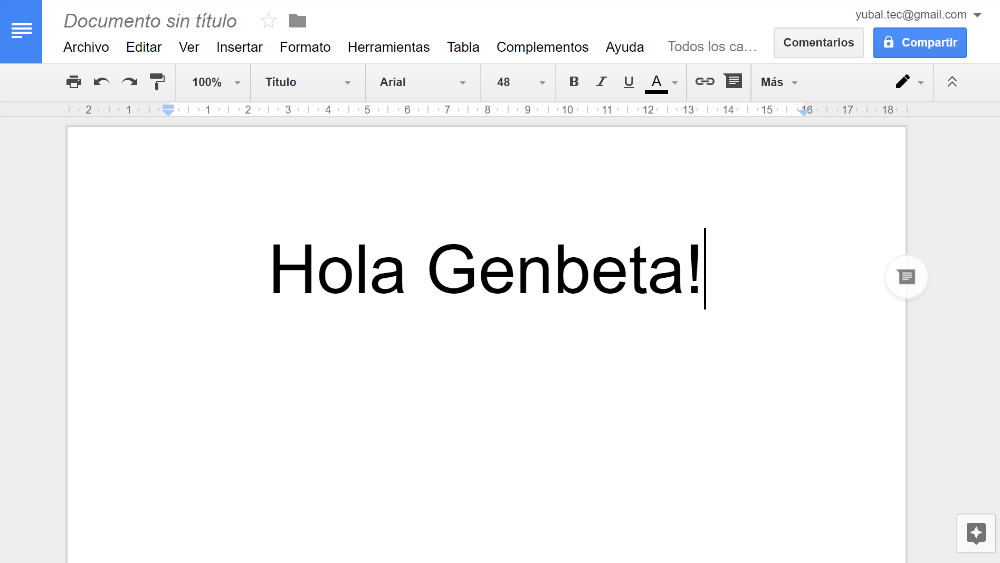Viewport: 1000px width, 563px height.
Task: Toggle underline formatting
Action: tap(629, 82)
